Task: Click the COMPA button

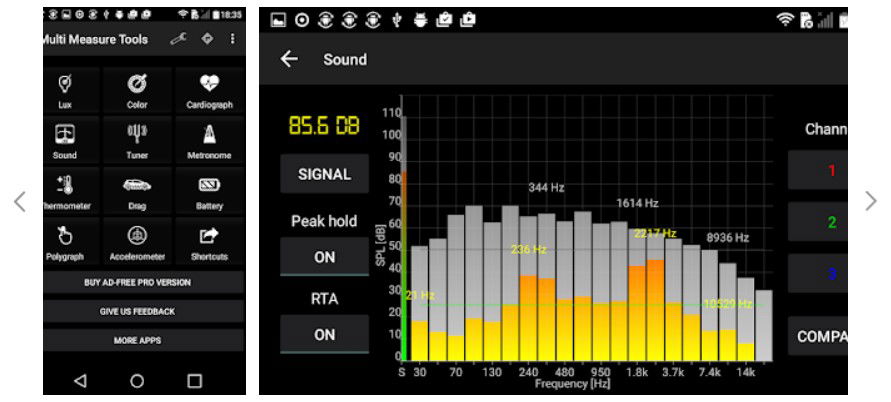Action: click(x=818, y=336)
